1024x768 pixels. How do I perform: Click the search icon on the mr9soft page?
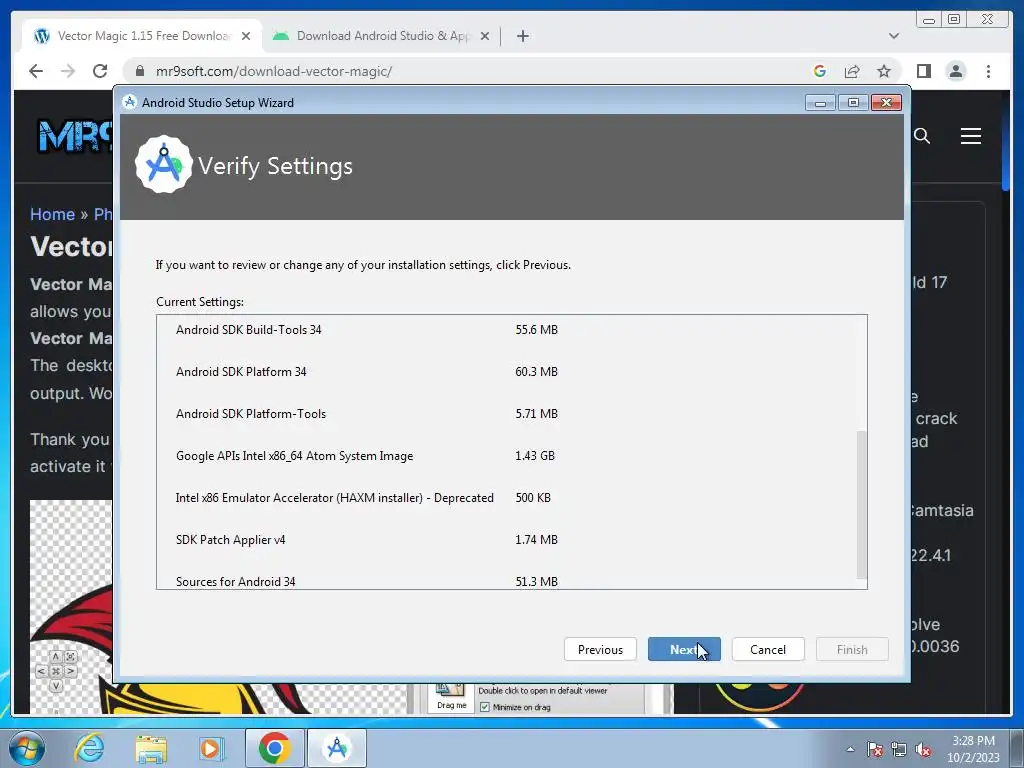(x=922, y=136)
